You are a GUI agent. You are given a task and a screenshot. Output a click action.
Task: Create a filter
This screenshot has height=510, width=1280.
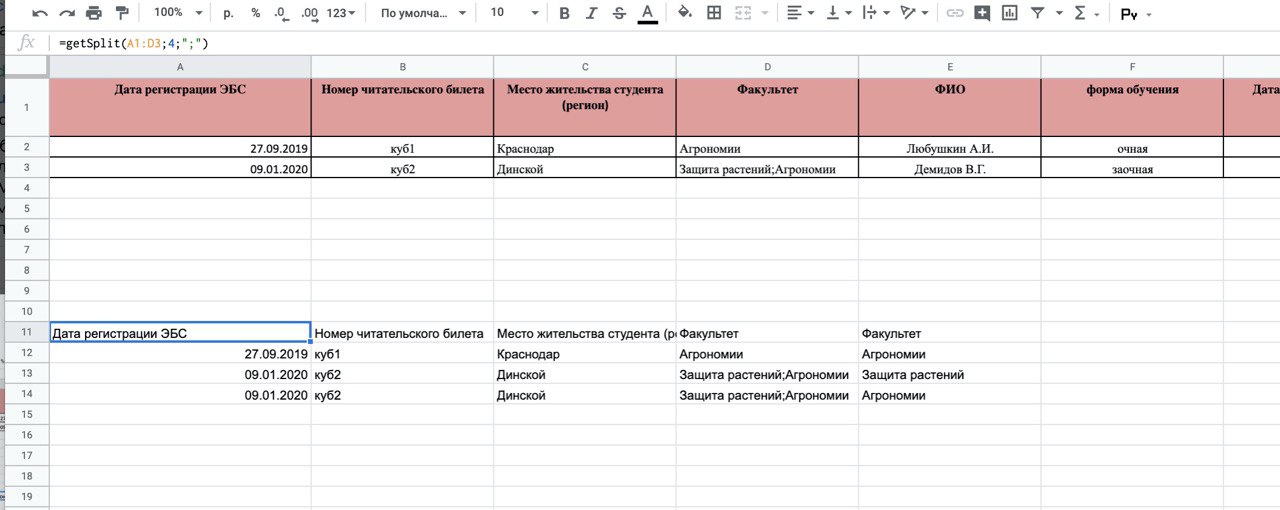1037,13
